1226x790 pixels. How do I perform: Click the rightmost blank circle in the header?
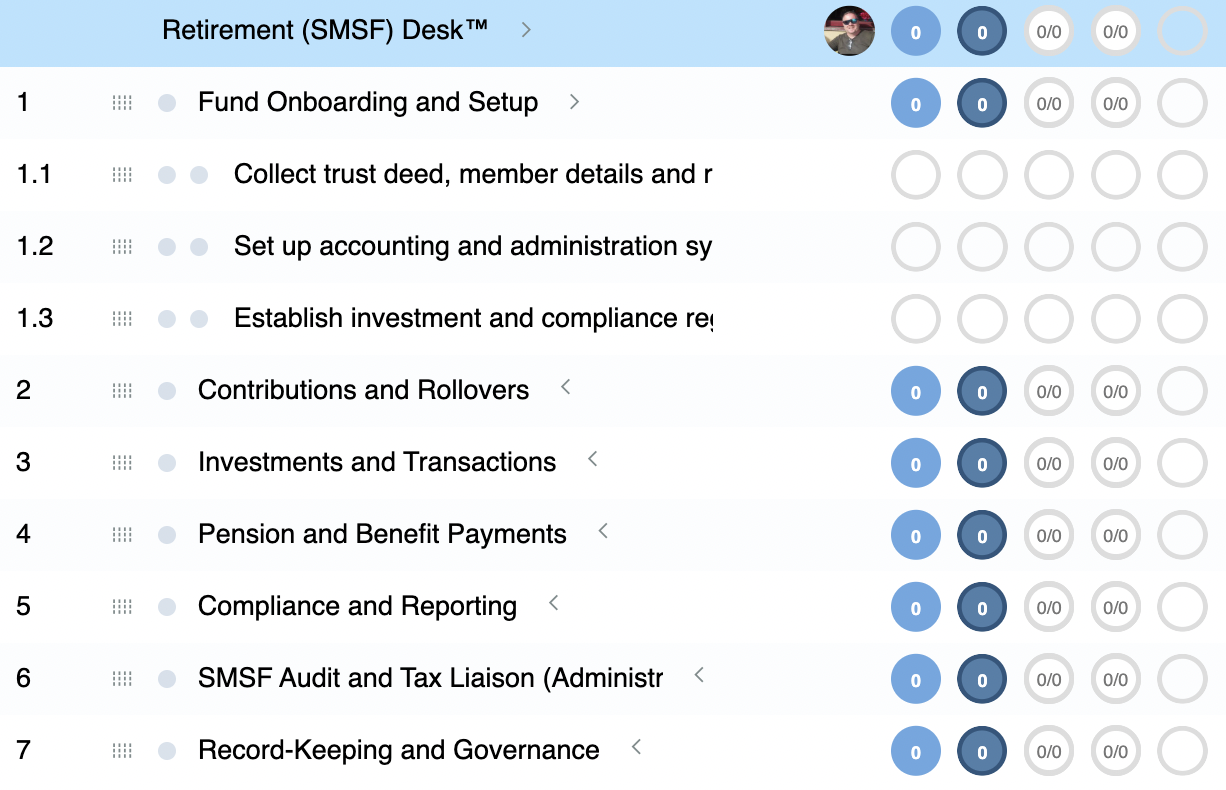[1181, 31]
